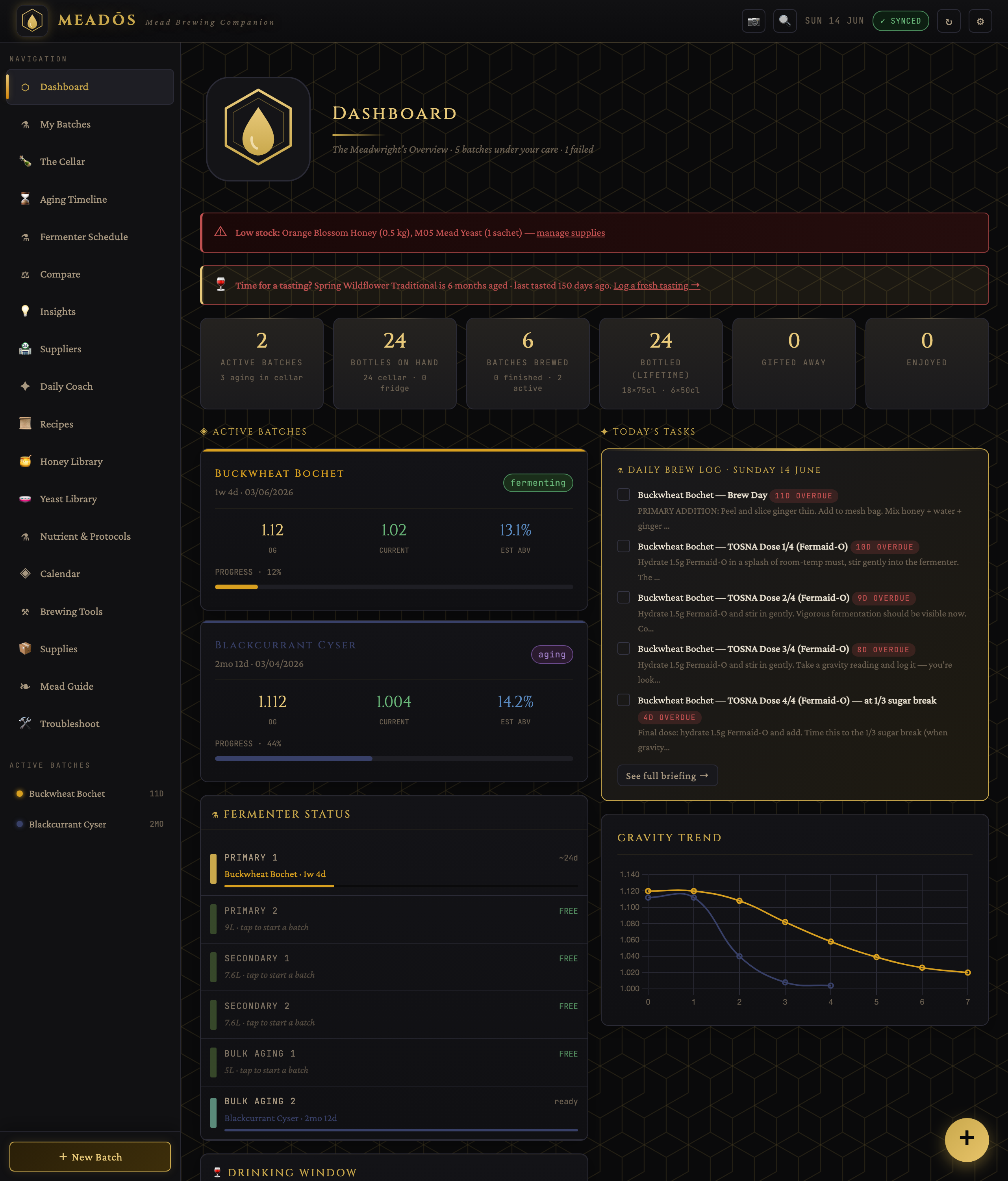Click the wine glass tasting reminder icon

tap(221, 284)
